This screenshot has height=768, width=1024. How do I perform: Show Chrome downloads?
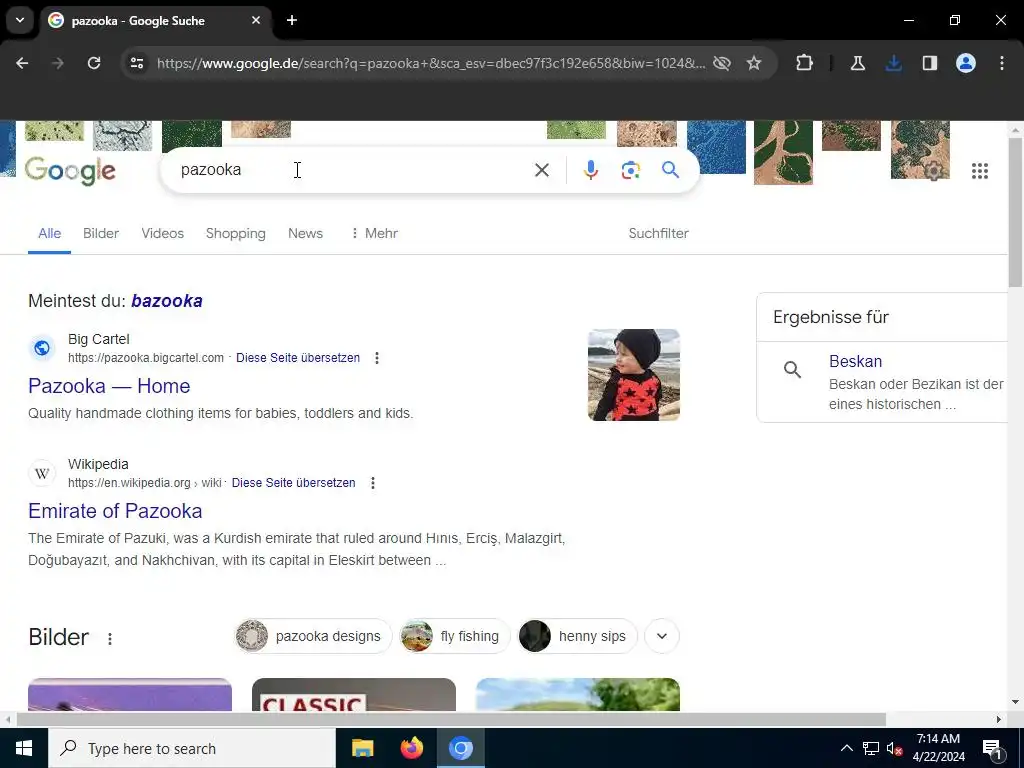pos(893,63)
